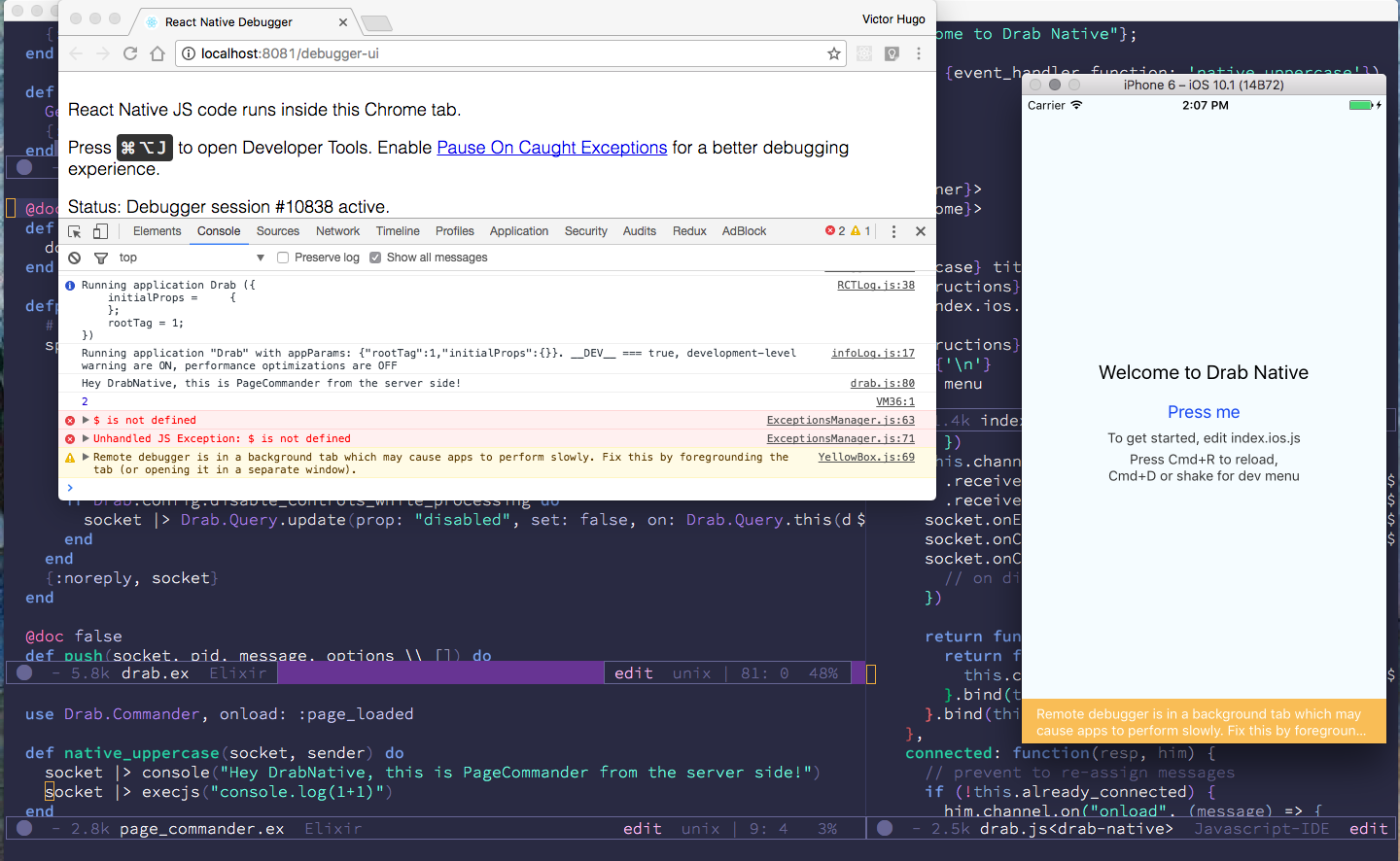Image resolution: width=1400 pixels, height=861 pixels.
Task: Switch to the Security tab
Action: [586, 231]
